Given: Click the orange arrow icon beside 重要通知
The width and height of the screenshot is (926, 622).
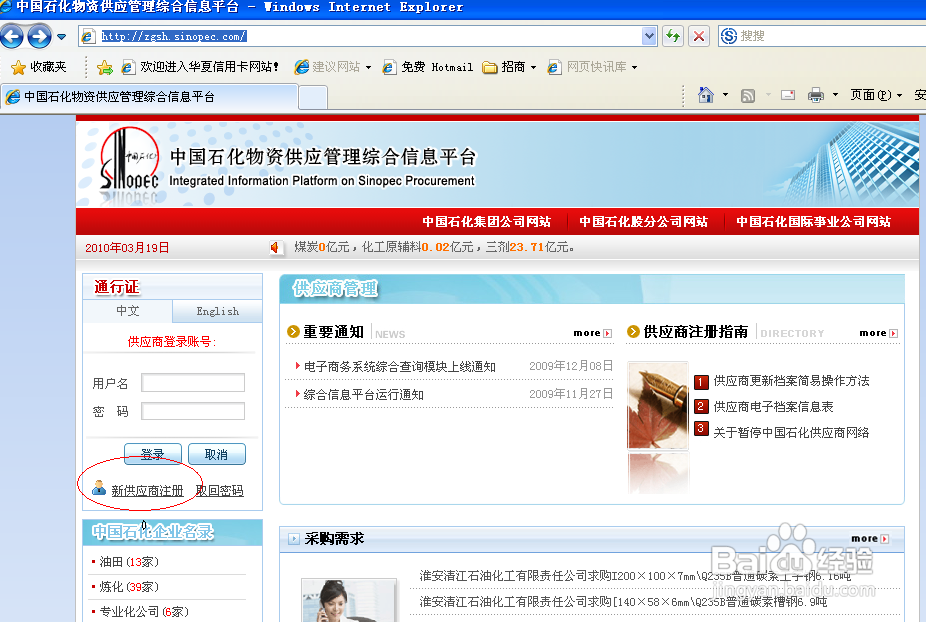Looking at the screenshot, I should coord(293,331).
